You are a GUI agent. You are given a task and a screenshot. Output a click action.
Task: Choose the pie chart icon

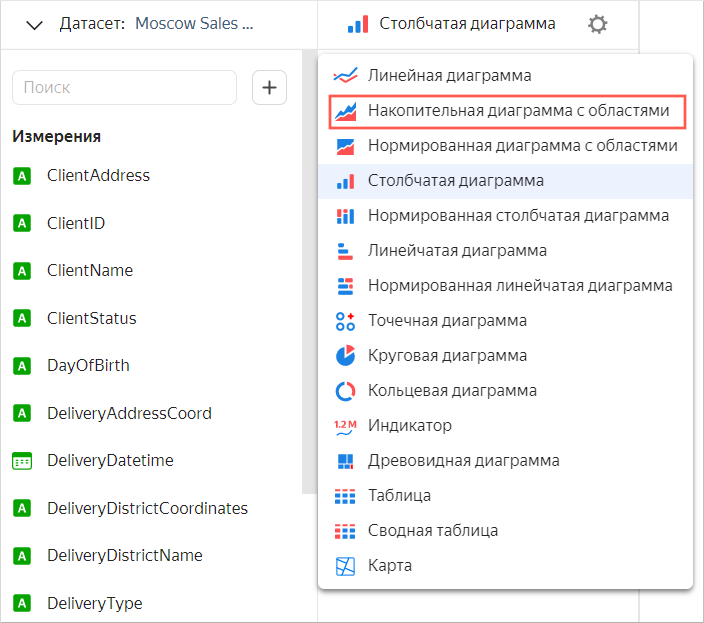click(x=345, y=356)
